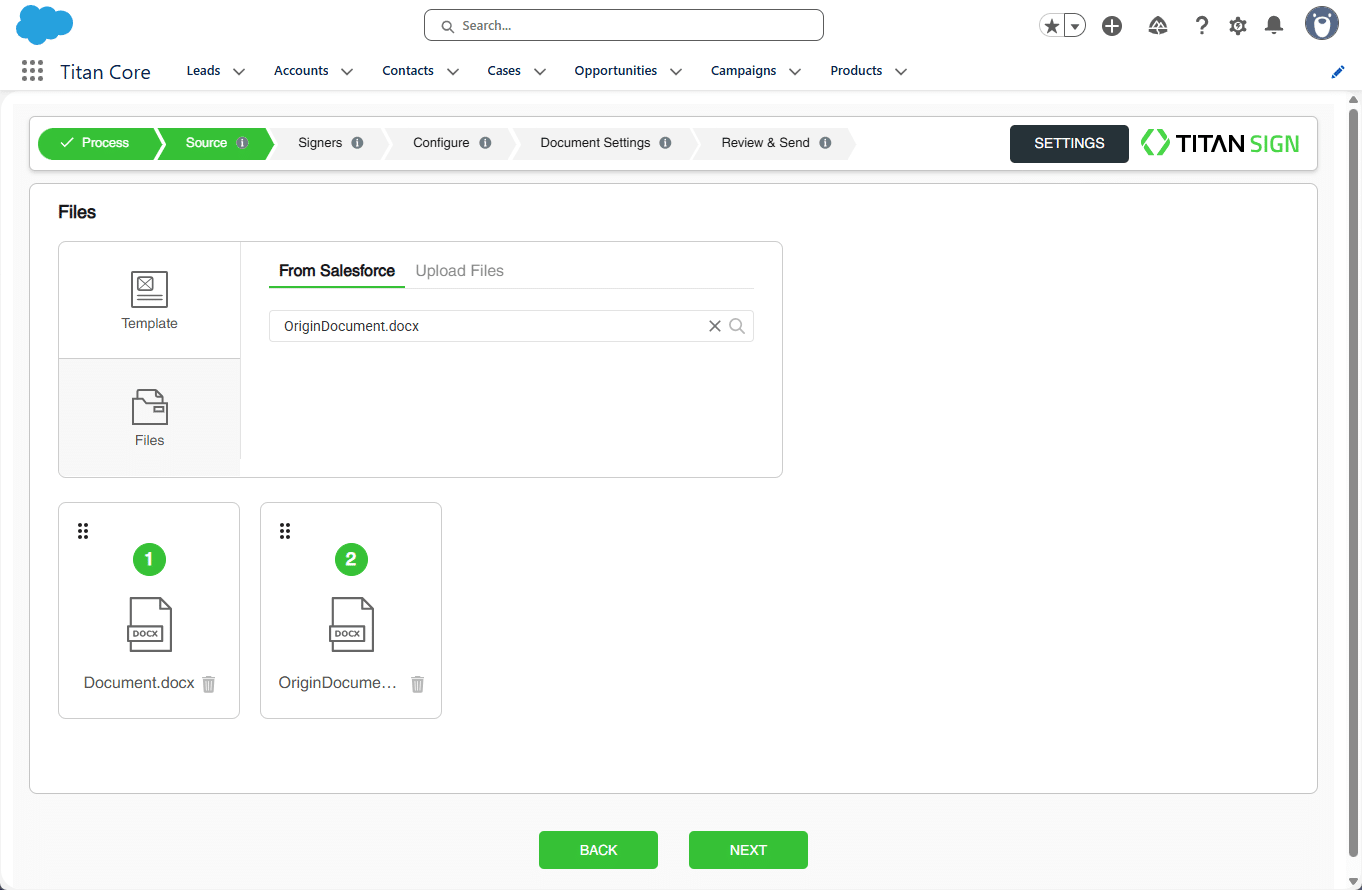The width and height of the screenshot is (1362, 890).
Task: Open the dark SETTINGS button
Action: pos(1069,144)
